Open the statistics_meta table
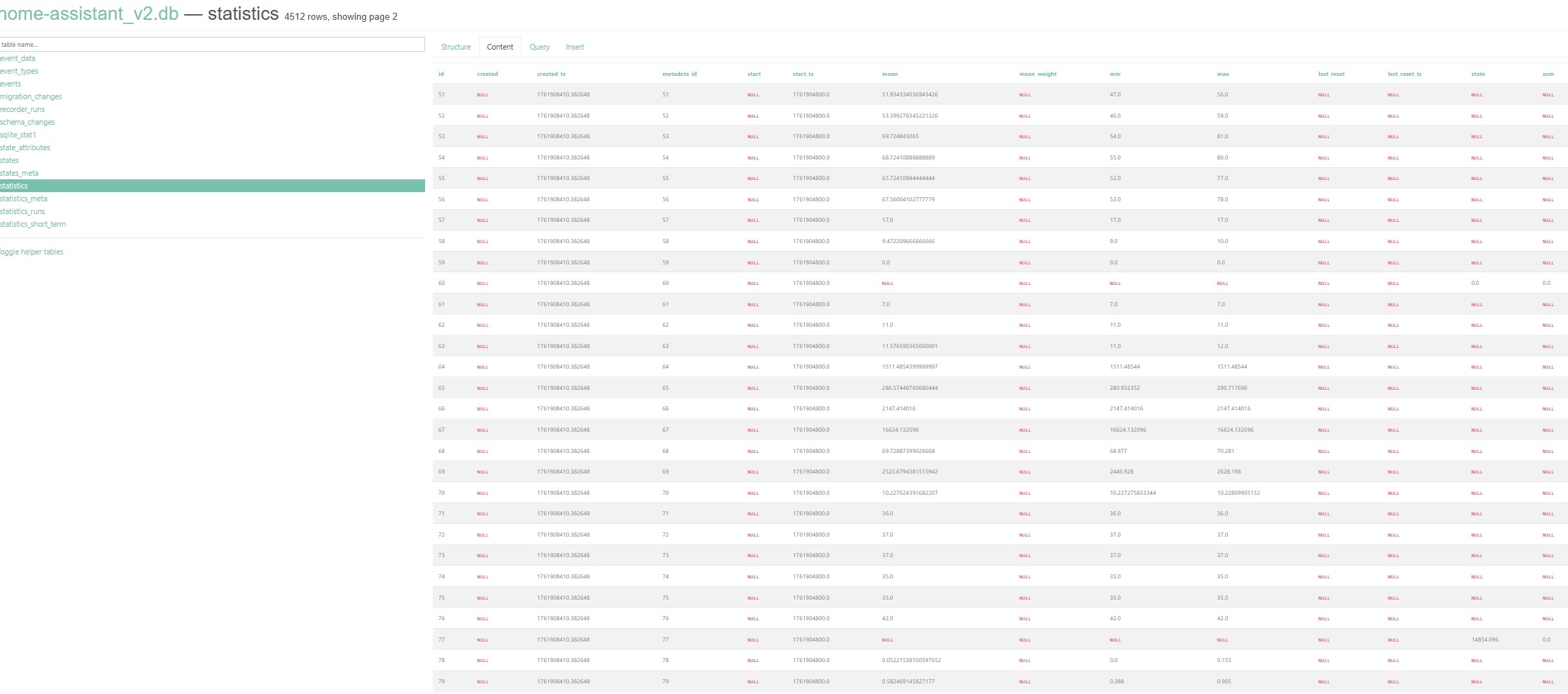1568x694 pixels. pyautogui.click(x=24, y=198)
